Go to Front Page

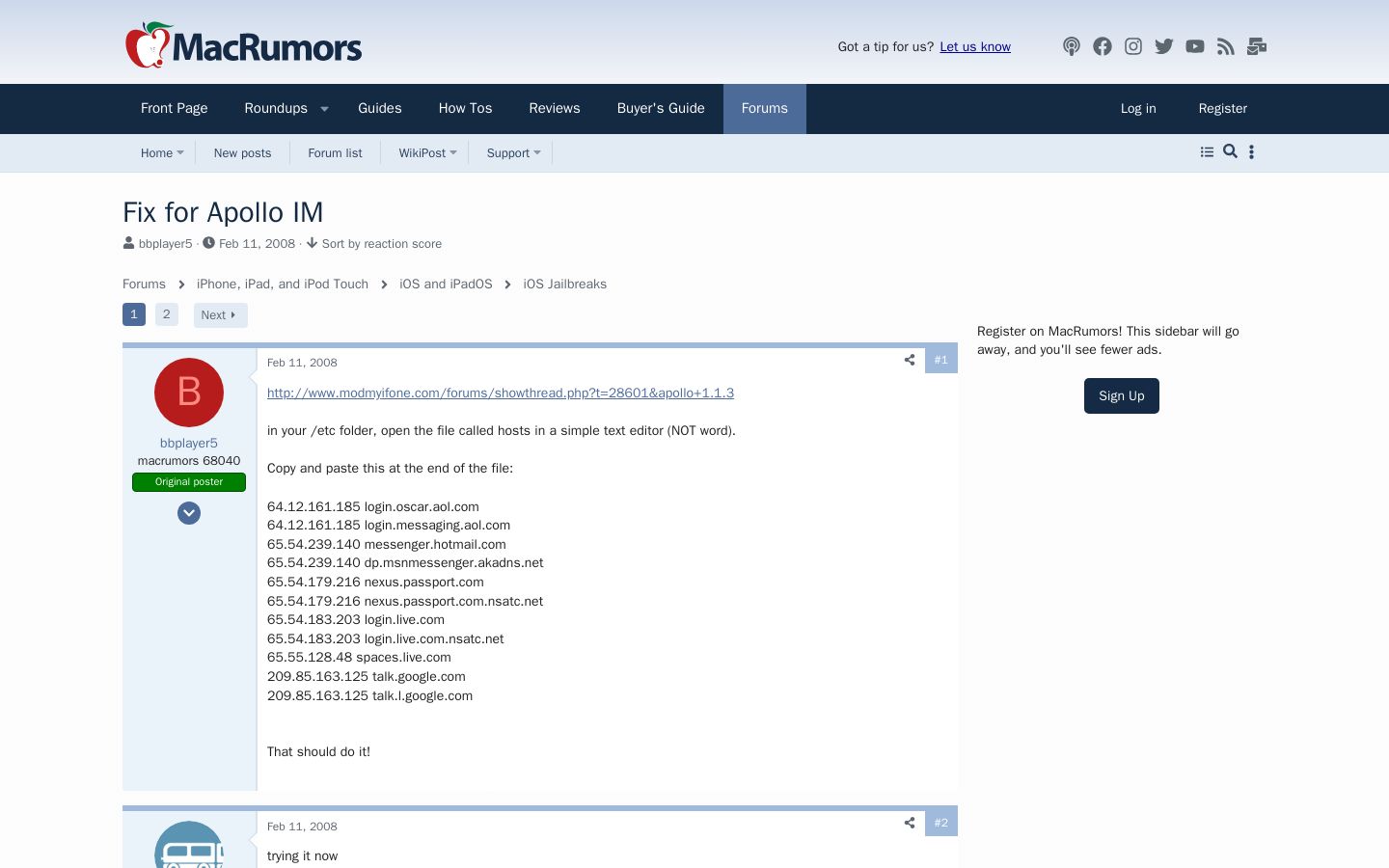pos(175,108)
